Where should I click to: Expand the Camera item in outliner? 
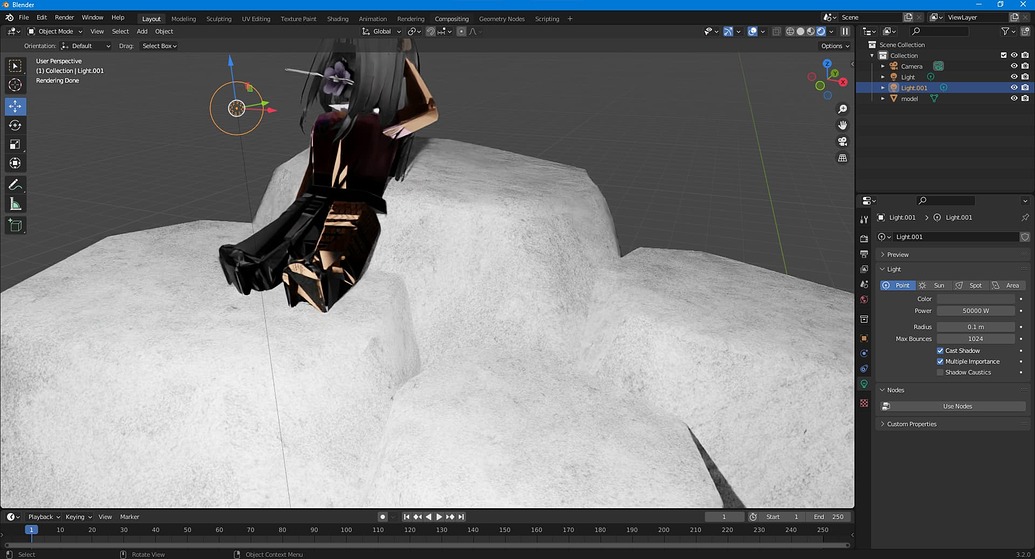pyautogui.click(x=883, y=66)
